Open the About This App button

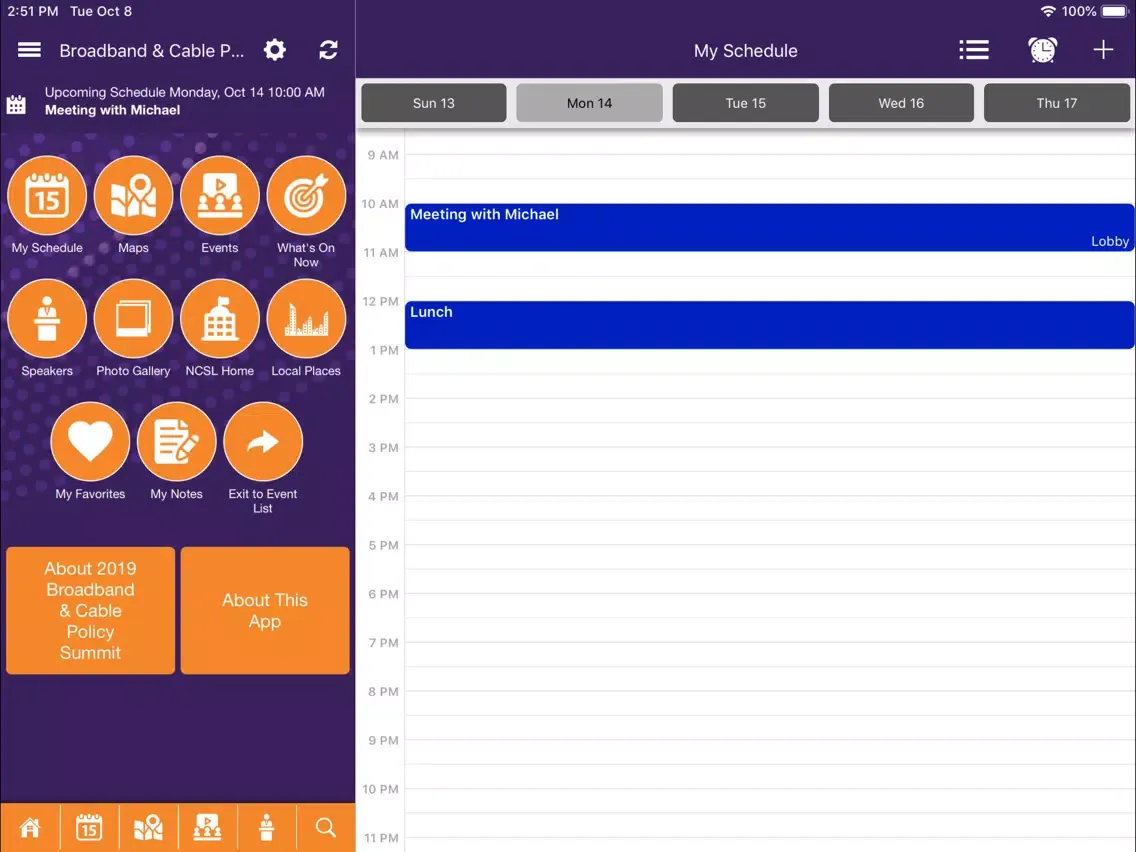click(265, 611)
